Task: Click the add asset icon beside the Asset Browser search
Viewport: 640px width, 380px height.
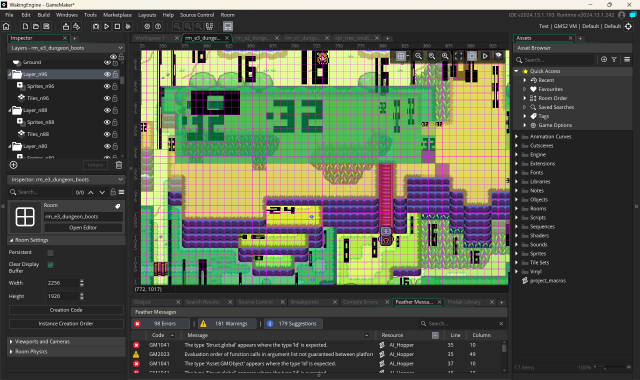Action: coord(604,60)
